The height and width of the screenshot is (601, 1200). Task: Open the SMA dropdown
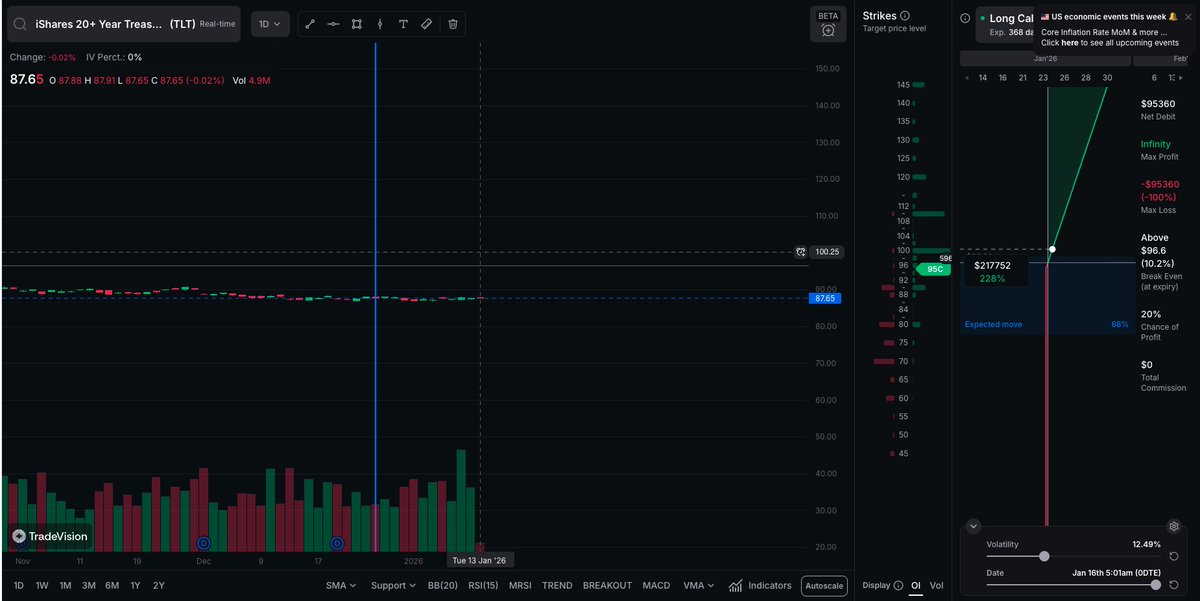click(x=339, y=586)
